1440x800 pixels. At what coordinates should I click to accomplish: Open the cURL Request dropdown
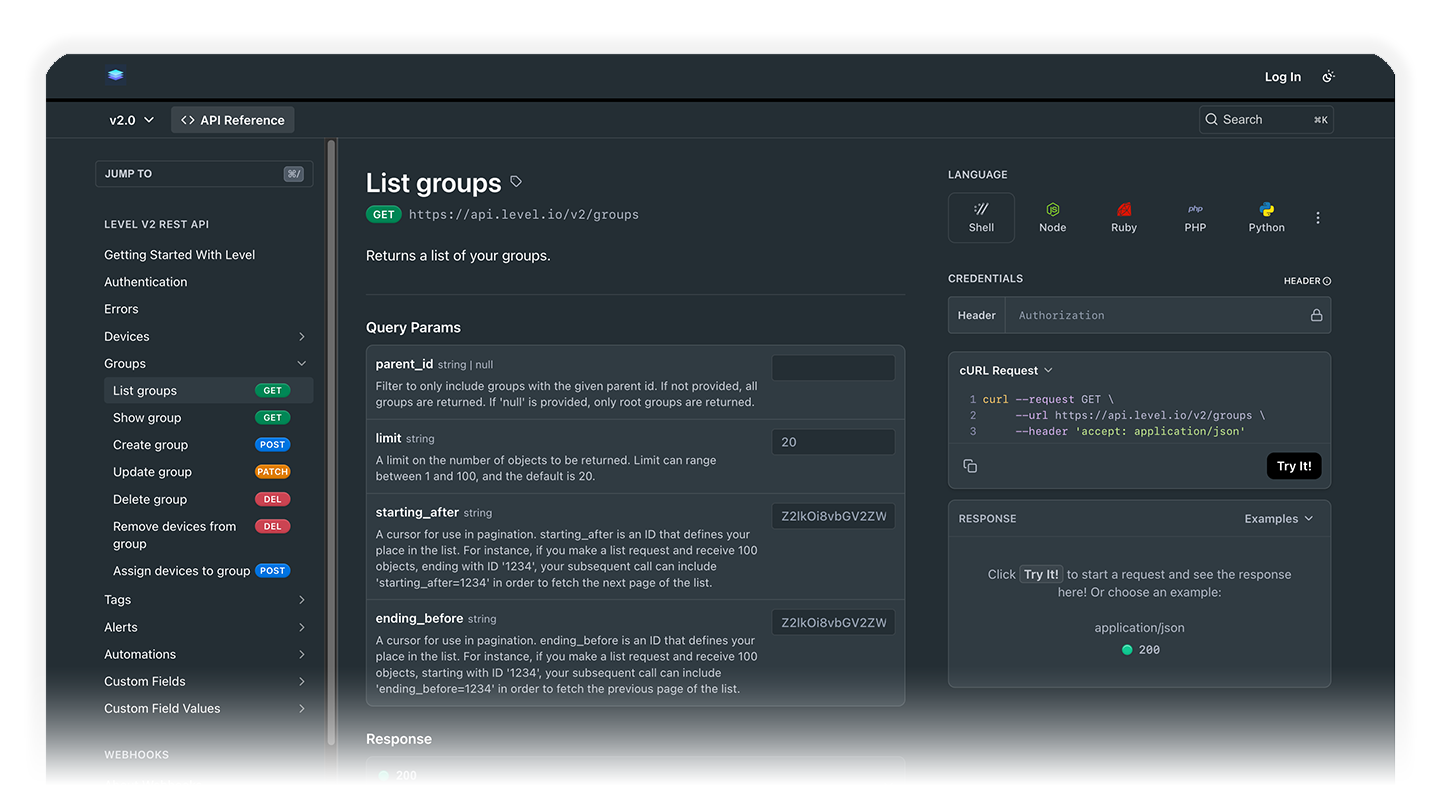pyautogui.click(x=1006, y=370)
